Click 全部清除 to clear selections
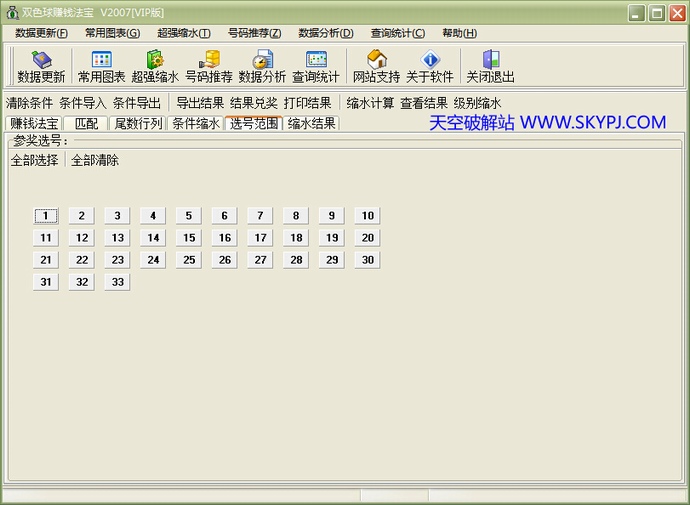This screenshot has height=505, width=690. pyautogui.click(x=95, y=160)
